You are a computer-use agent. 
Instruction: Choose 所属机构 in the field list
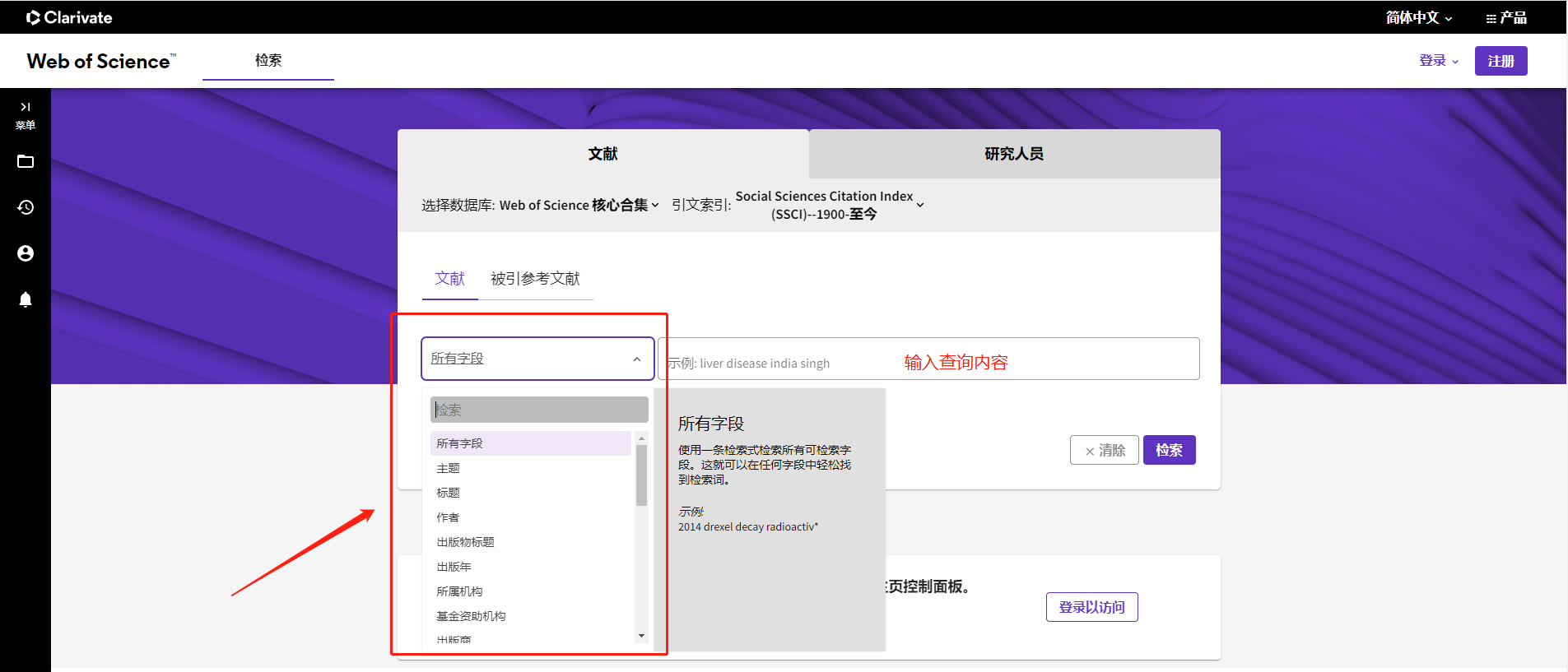[530, 591]
